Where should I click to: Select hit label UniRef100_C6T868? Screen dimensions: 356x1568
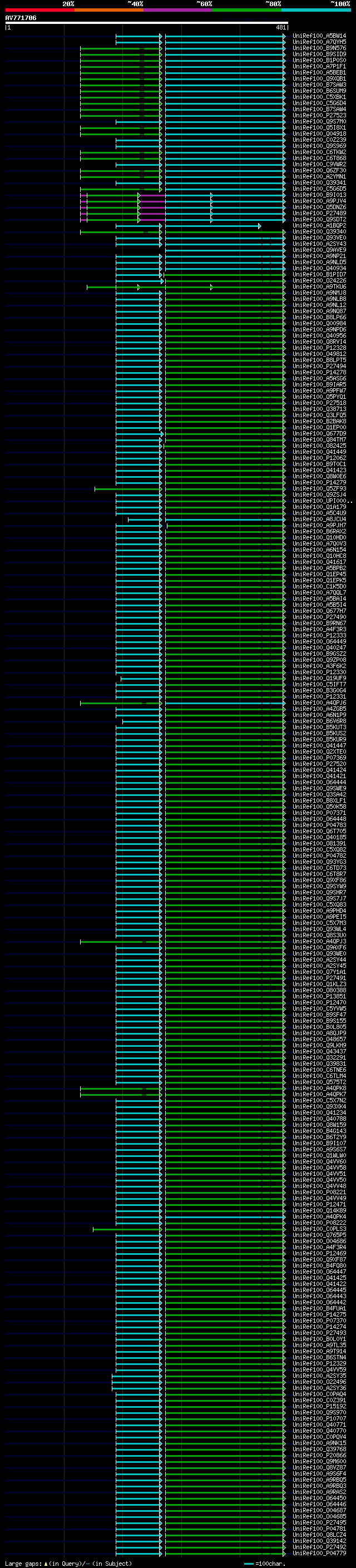point(319,159)
